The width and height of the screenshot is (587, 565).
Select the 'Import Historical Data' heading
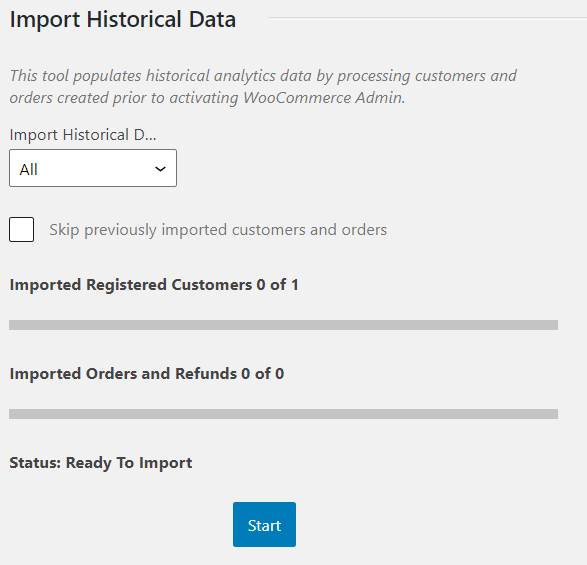(x=123, y=19)
